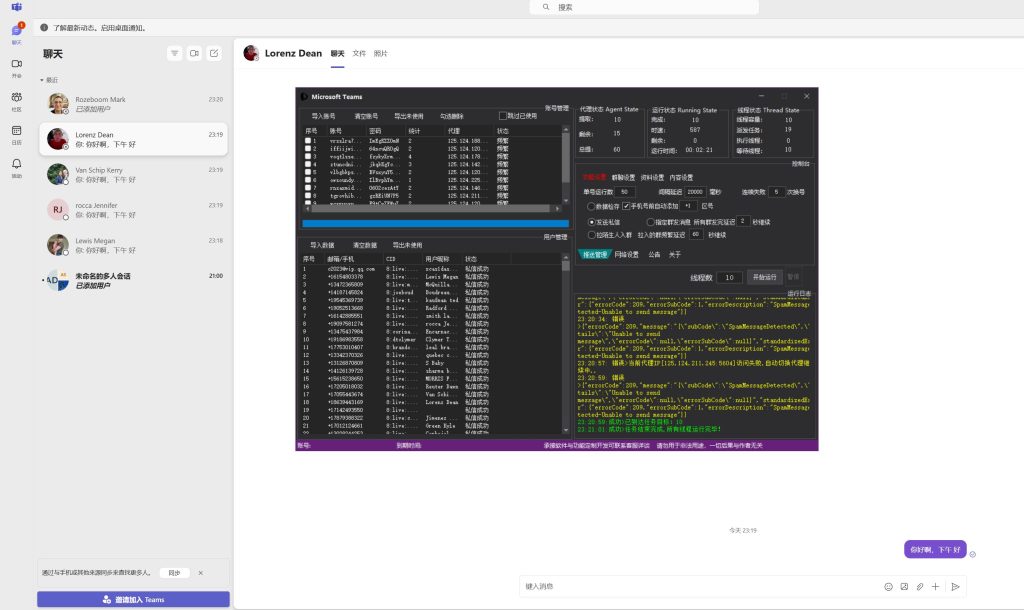Open the Calendar from the left rail
The width and height of the screenshot is (1024, 610).
(x=16, y=132)
